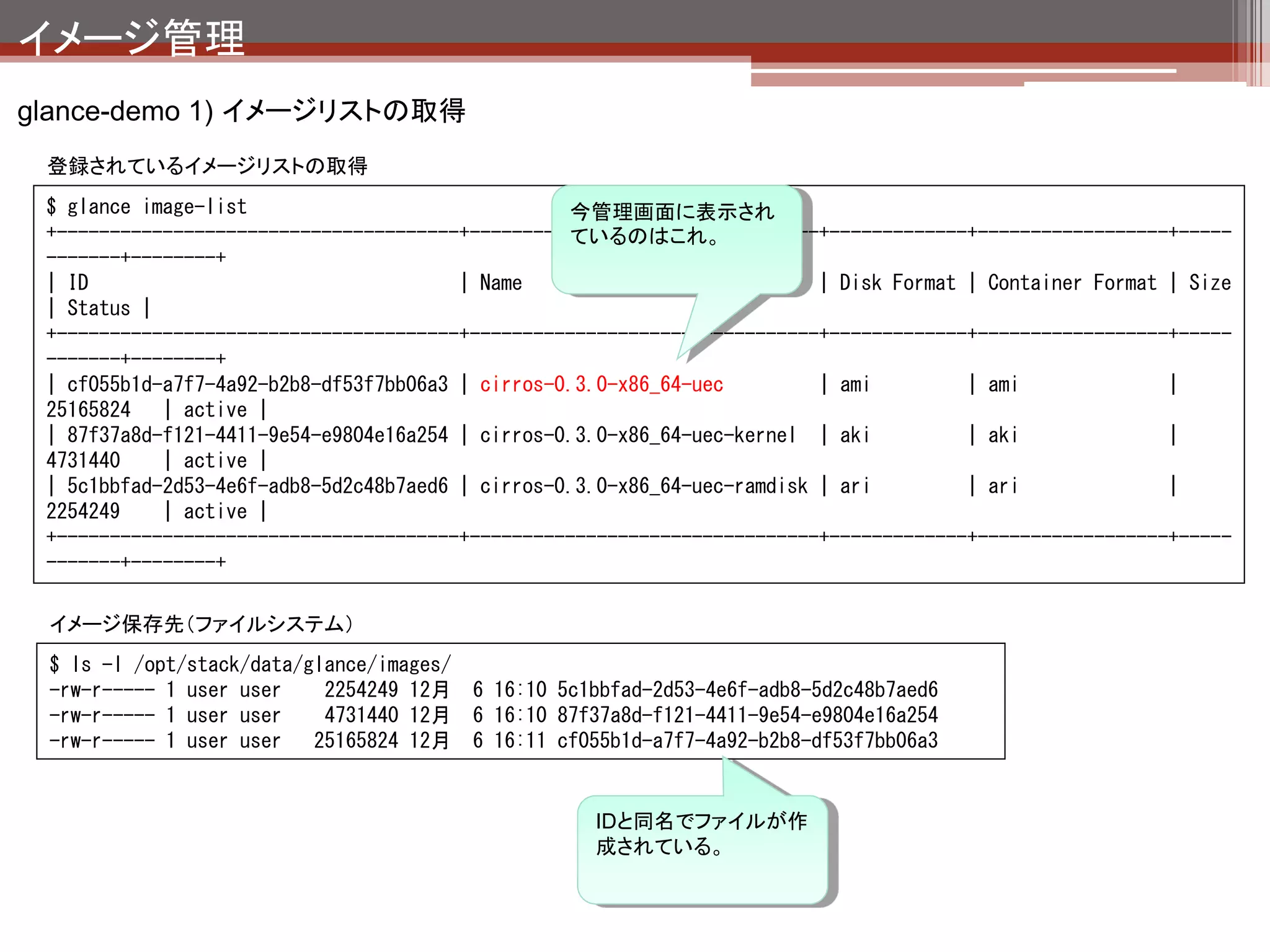Click the Disk Format column header
The height and width of the screenshot is (952, 1270).
pos(897,283)
